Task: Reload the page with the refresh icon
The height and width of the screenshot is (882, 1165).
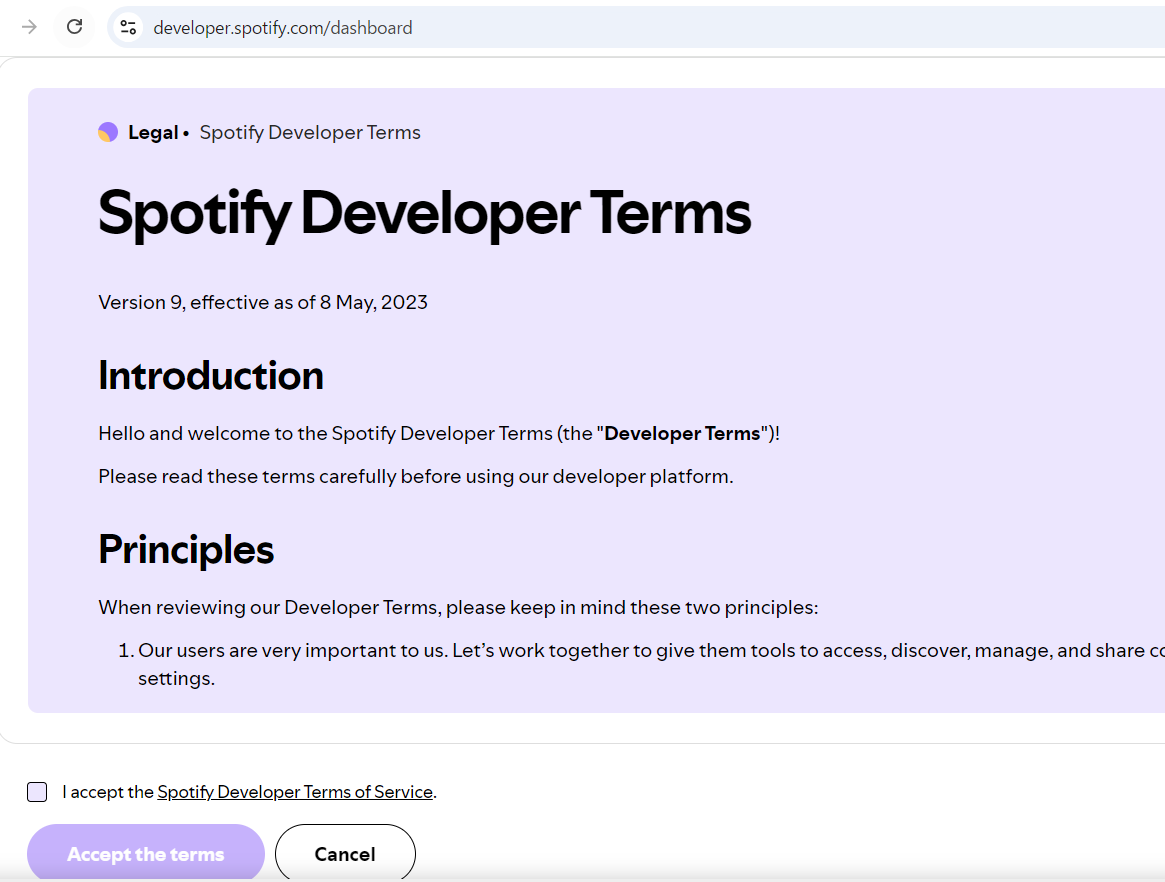Action: tap(74, 27)
